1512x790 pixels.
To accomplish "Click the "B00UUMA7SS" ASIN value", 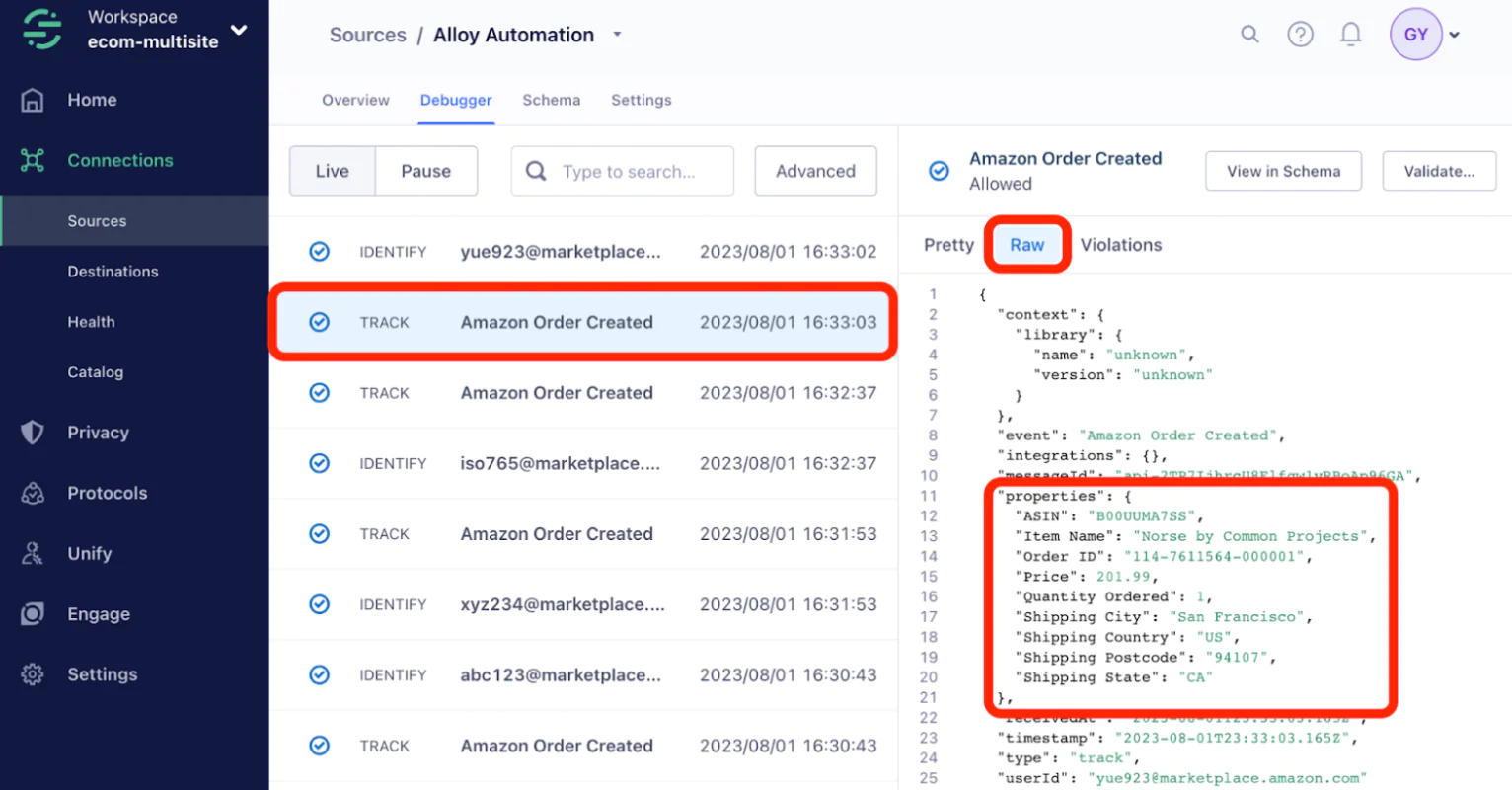I will click(x=1142, y=515).
